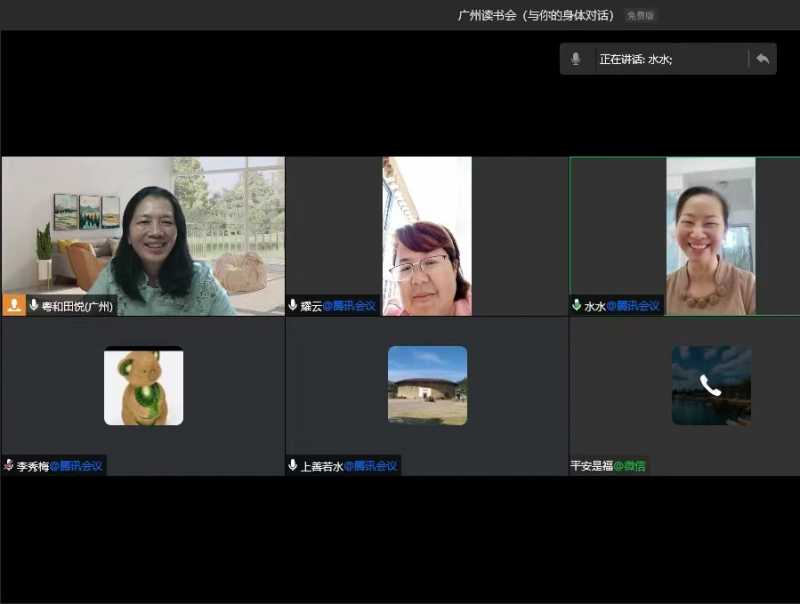
Task: Click the 正在讲话: 水水 speaker label
Action: 636,59
